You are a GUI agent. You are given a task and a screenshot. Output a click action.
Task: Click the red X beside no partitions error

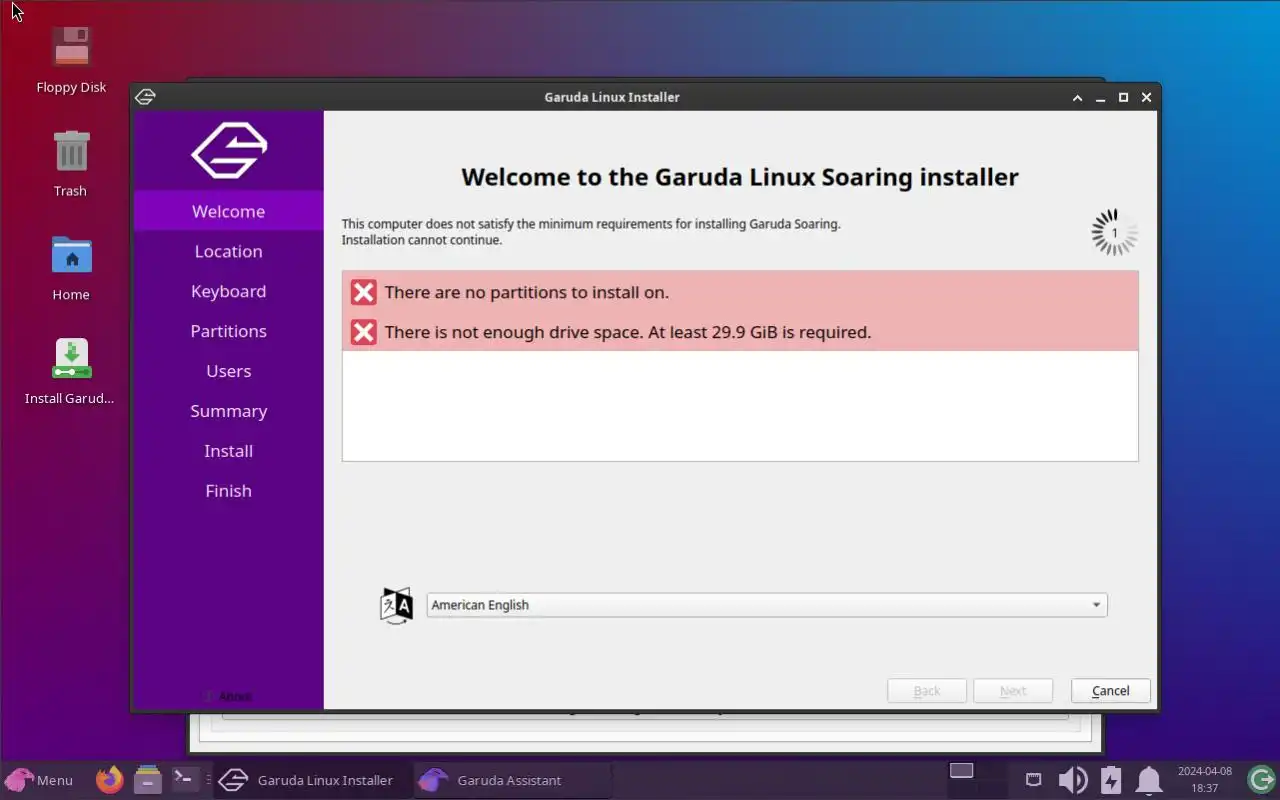364,292
